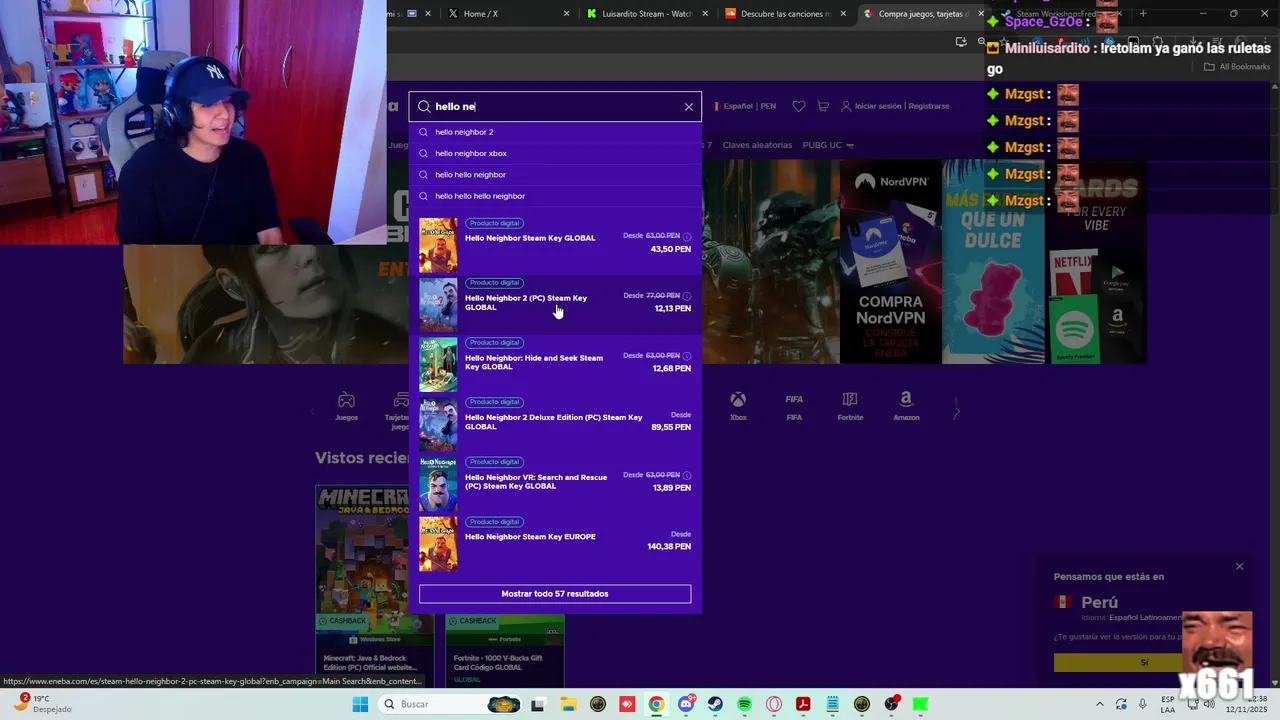Open Opera browser from taskbar
Screen dimensions: 1280x720
(773, 704)
